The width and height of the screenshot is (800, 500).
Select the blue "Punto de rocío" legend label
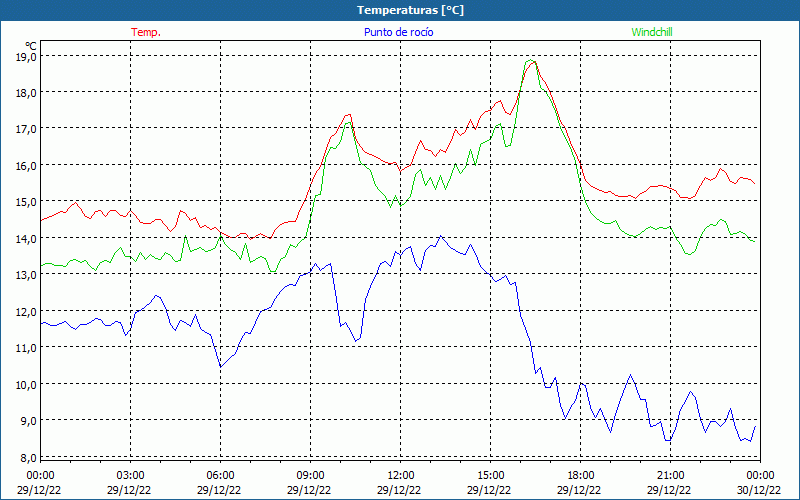[x=398, y=32]
